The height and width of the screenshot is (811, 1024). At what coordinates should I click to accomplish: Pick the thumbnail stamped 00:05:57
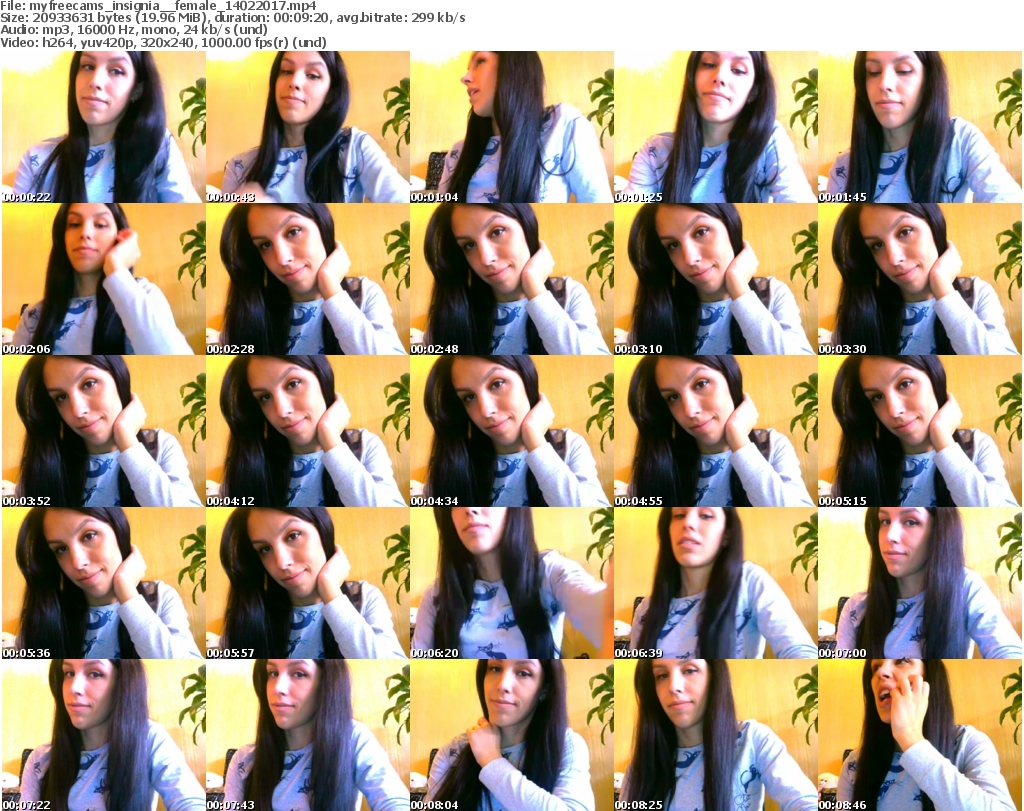pyautogui.click(x=308, y=582)
